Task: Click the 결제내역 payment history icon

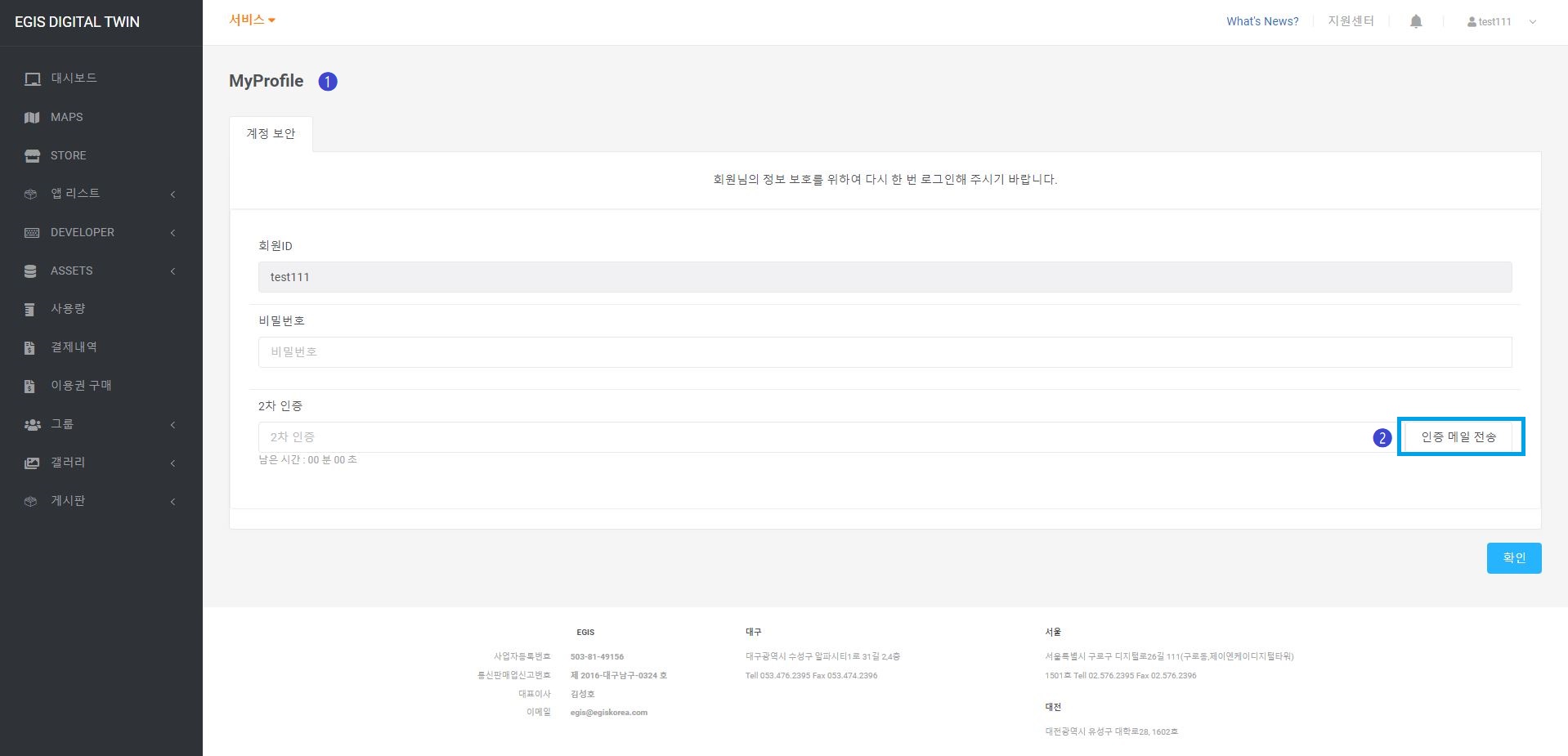Action: (x=30, y=347)
